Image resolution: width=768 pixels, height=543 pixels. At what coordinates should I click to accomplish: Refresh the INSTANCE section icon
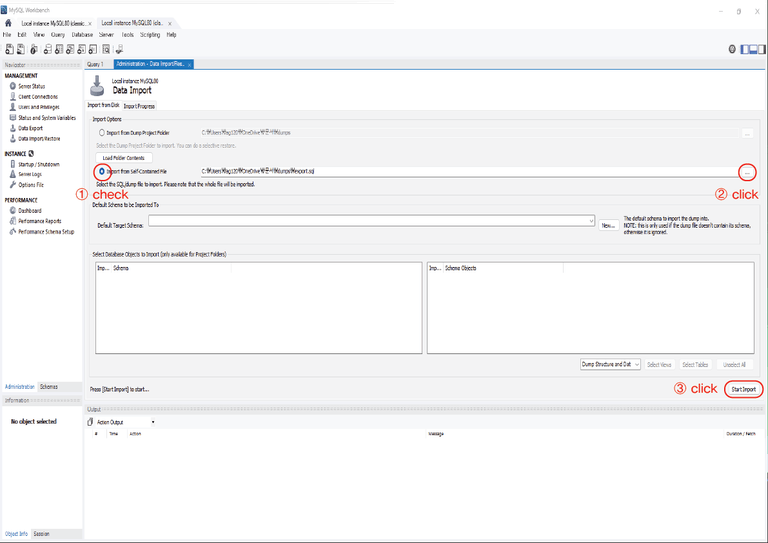click(31, 153)
